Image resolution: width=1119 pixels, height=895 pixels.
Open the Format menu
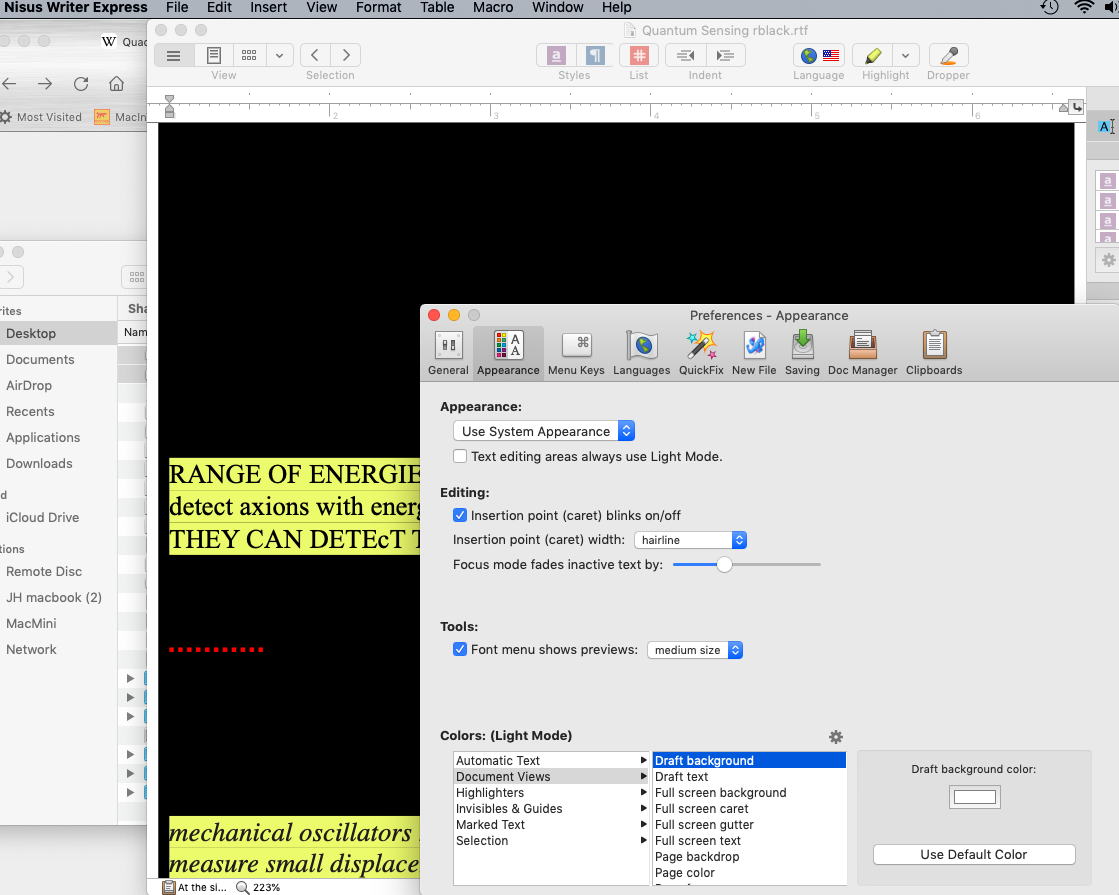pos(378,8)
